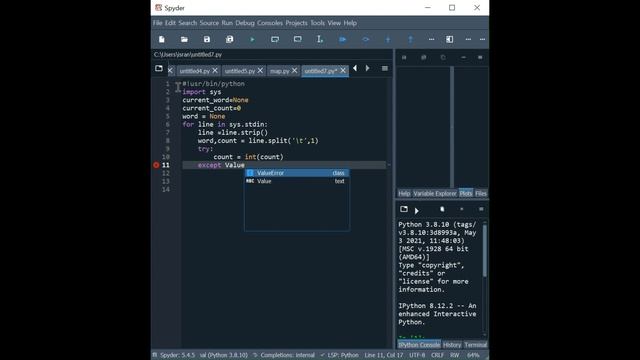Image resolution: width=640 pixels, height=360 pixels.
Task: Browse tabs with editor folder icon
Action: click(159, 68)
